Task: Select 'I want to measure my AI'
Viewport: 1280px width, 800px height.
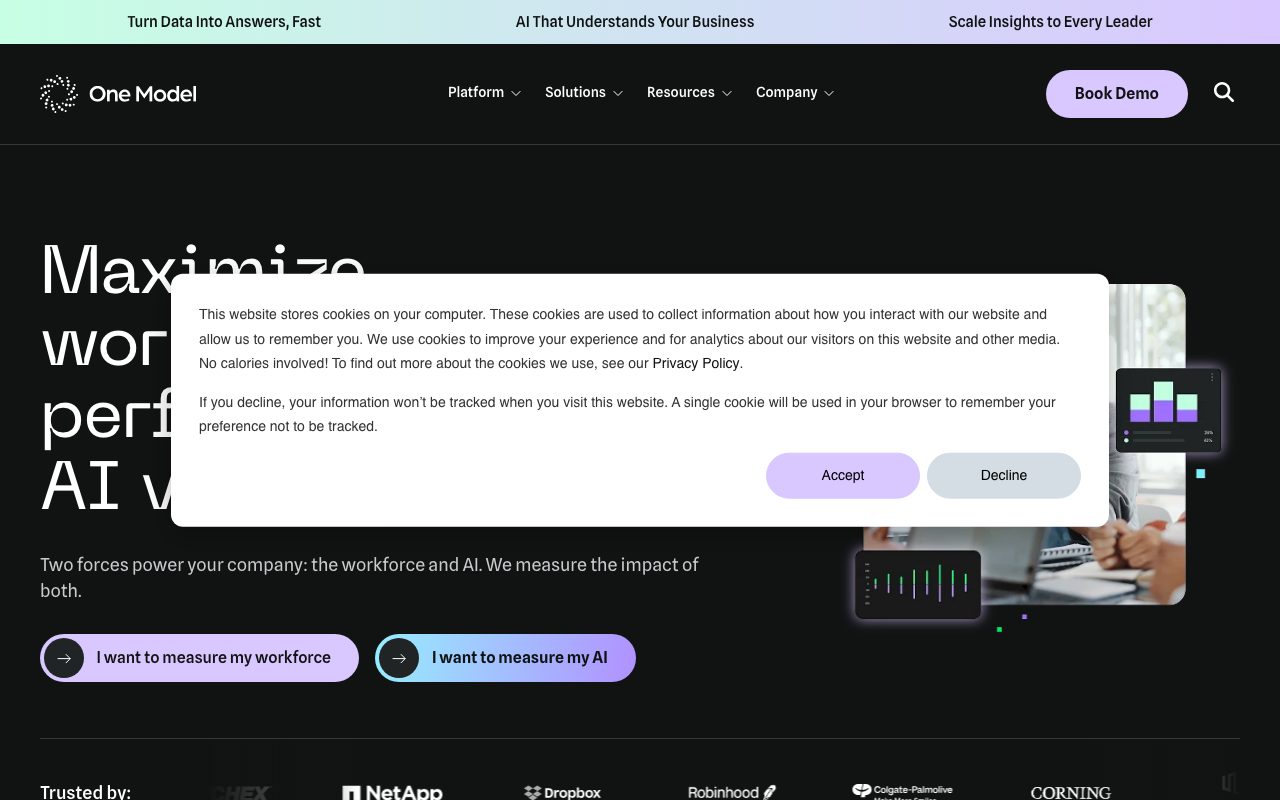Action: click(505, 658)
